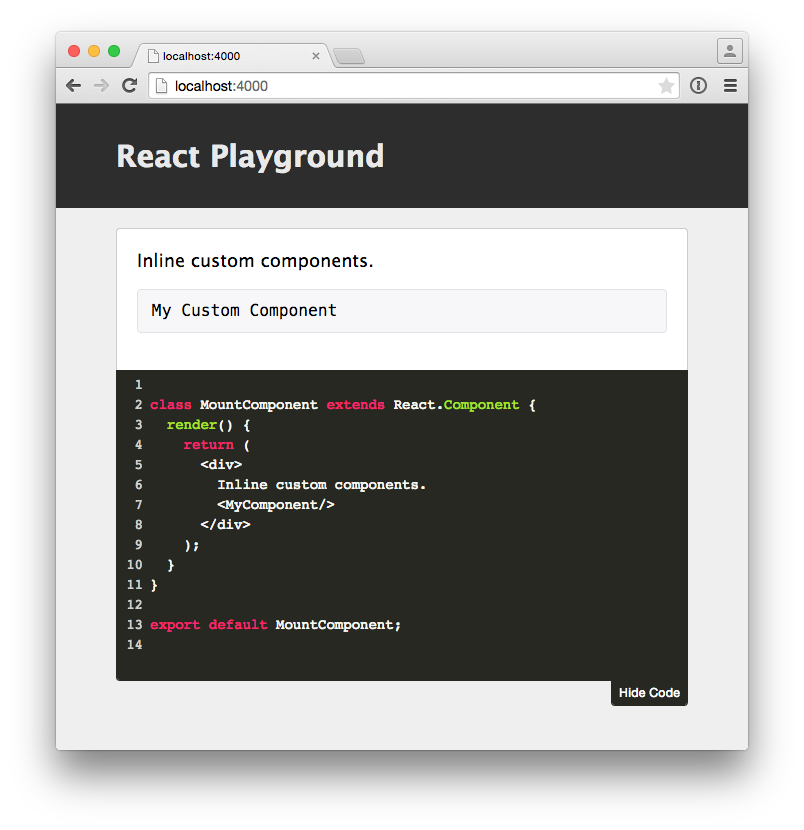Click the browser reload icon
This screenshot has width=804, height=830.
129,85
